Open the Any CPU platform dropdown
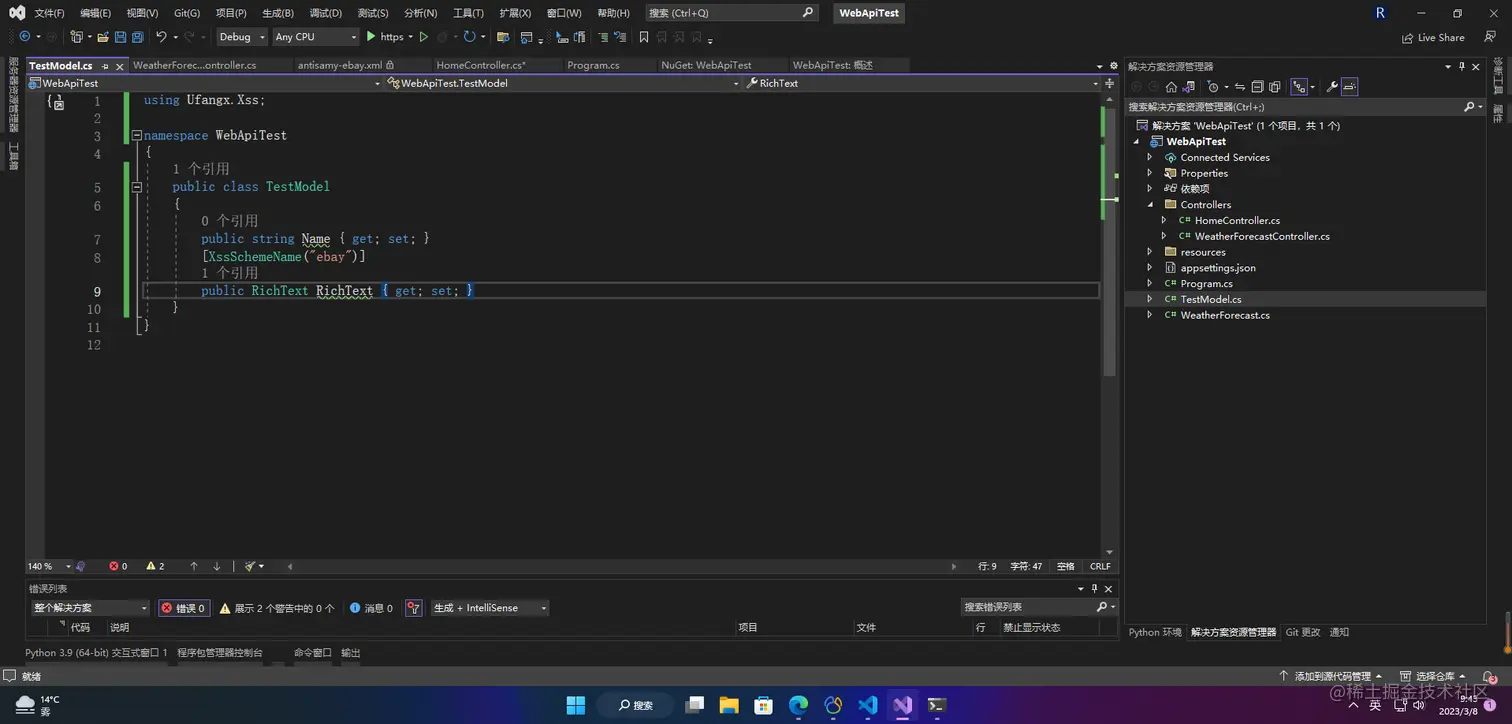Screen dimensions: 1512x724 tap(315, 37)
